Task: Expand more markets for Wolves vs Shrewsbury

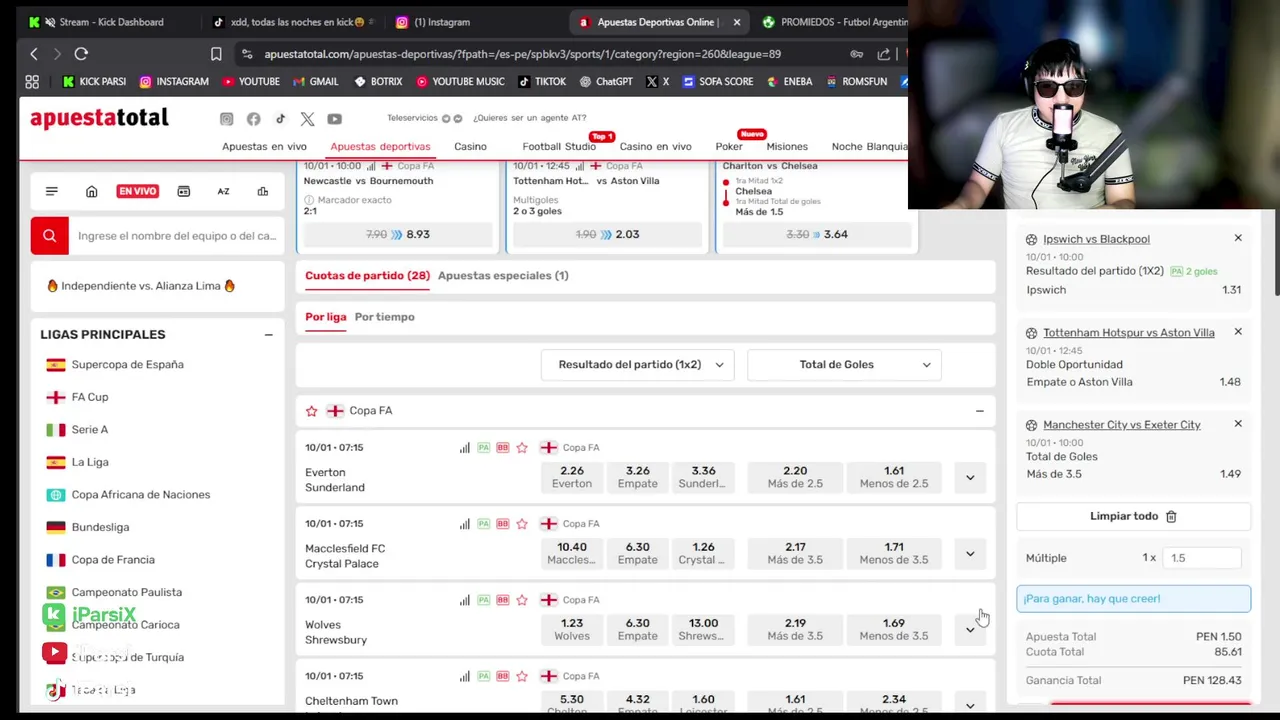Action: pos(970,630)
